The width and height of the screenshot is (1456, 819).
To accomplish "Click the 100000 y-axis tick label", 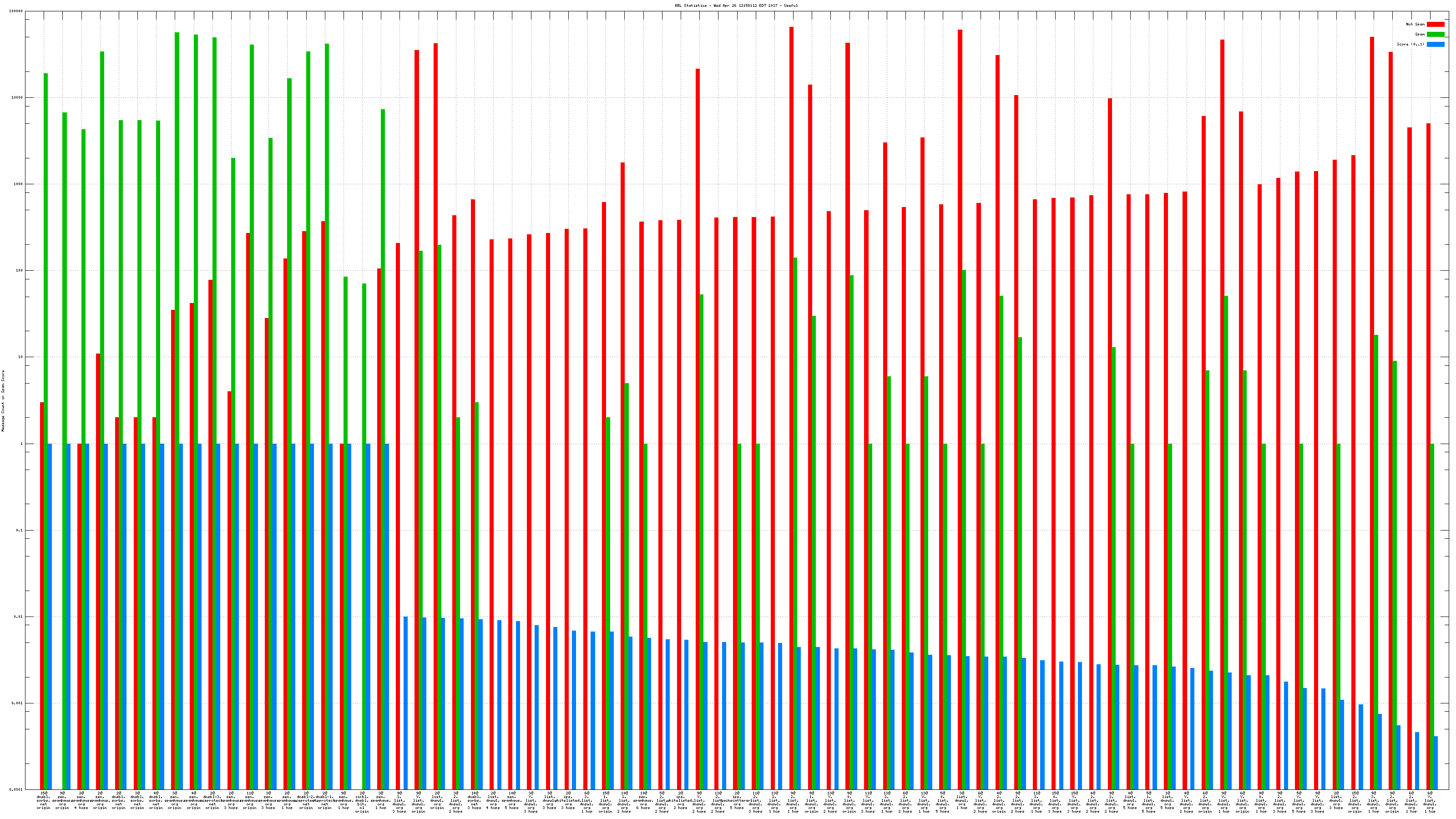I will click(16, 11).
